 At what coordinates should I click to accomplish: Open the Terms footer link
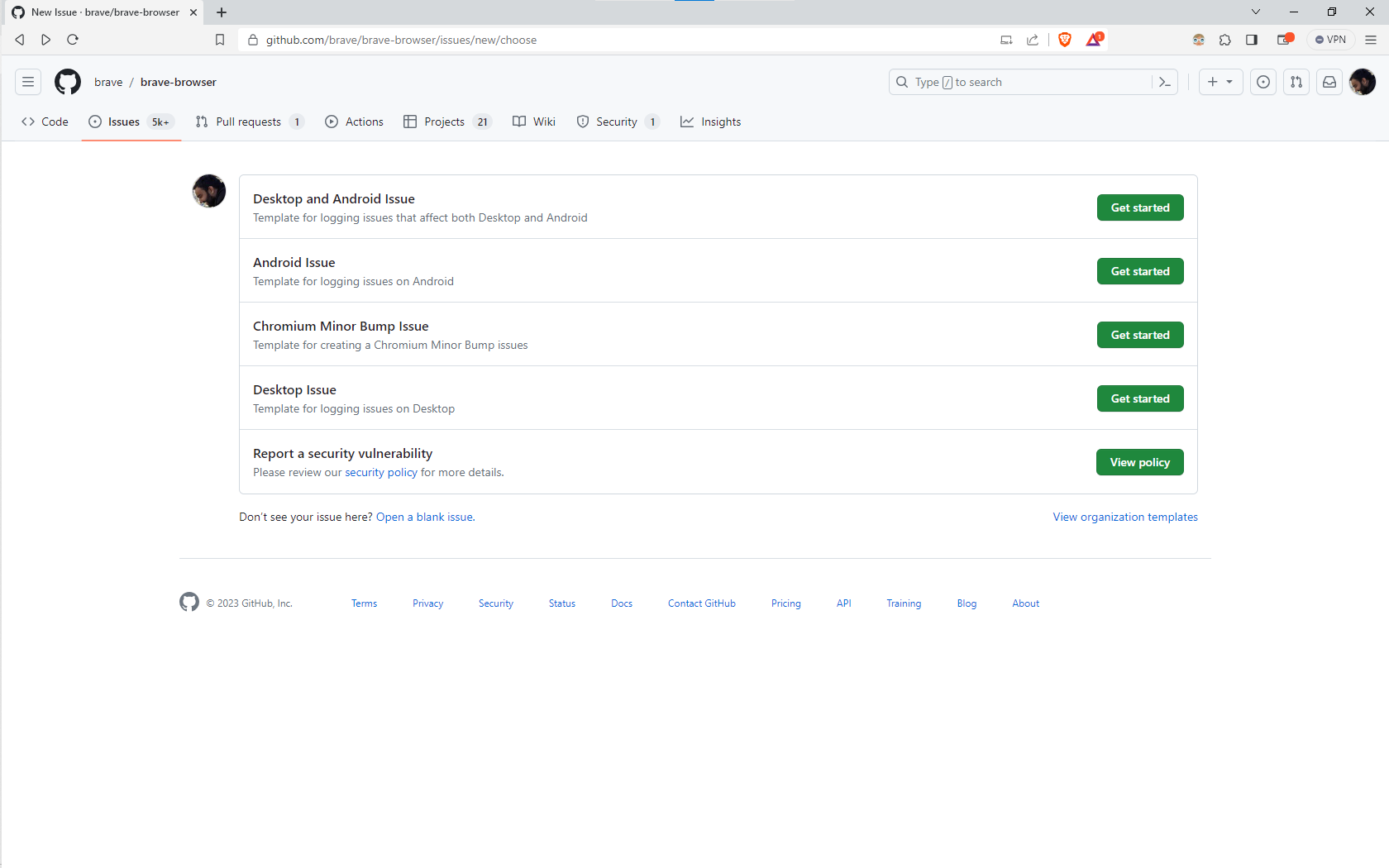364,603
